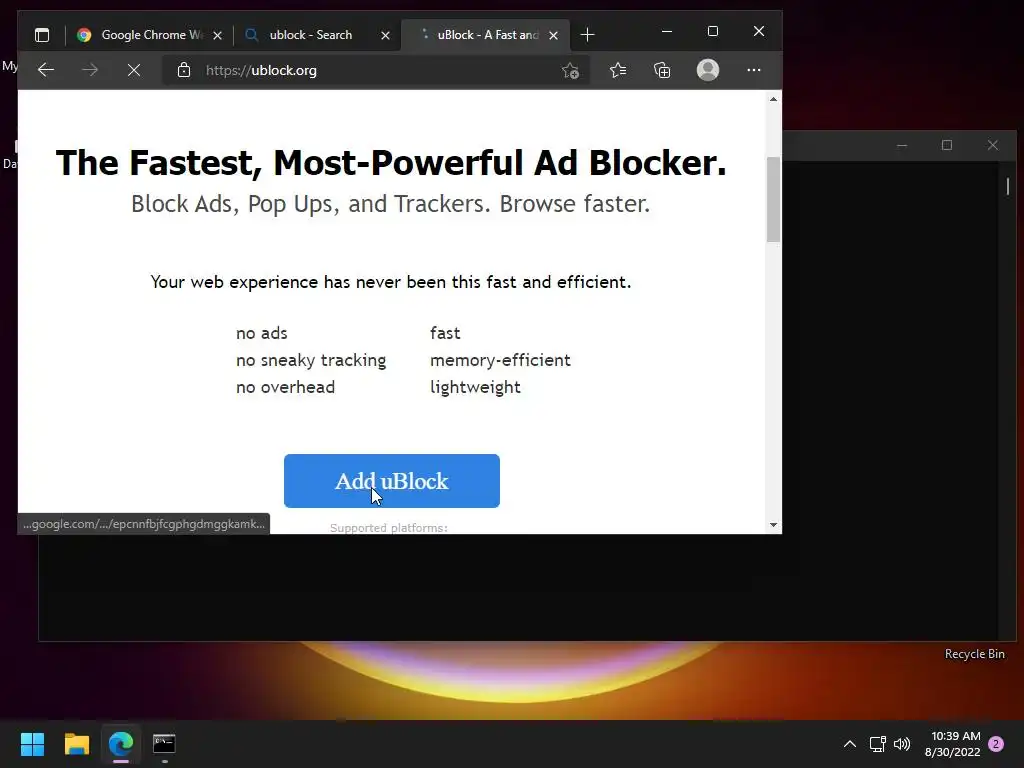Open a new tab with plus button
This screenshot has width=1024, height=768.
tap(587, 35)
